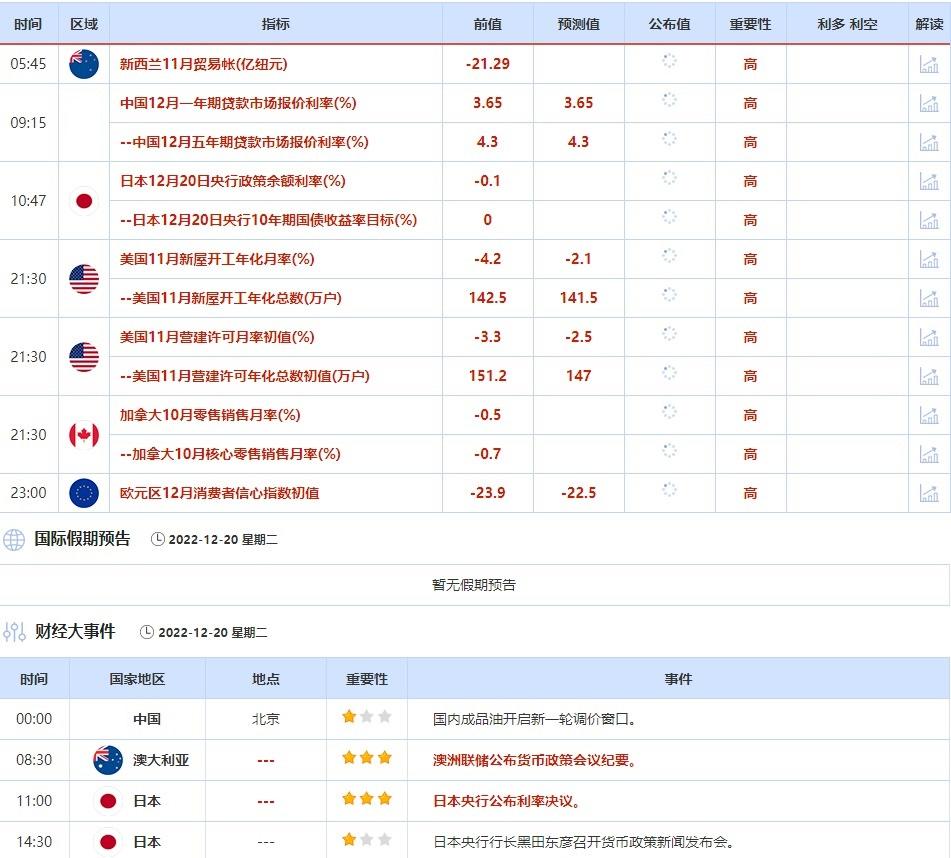Viewport: 951px width, 858px height.
Task: Click the 财经大事件 section settings icon
Action: pyautogui.click(x=14, y=632)
